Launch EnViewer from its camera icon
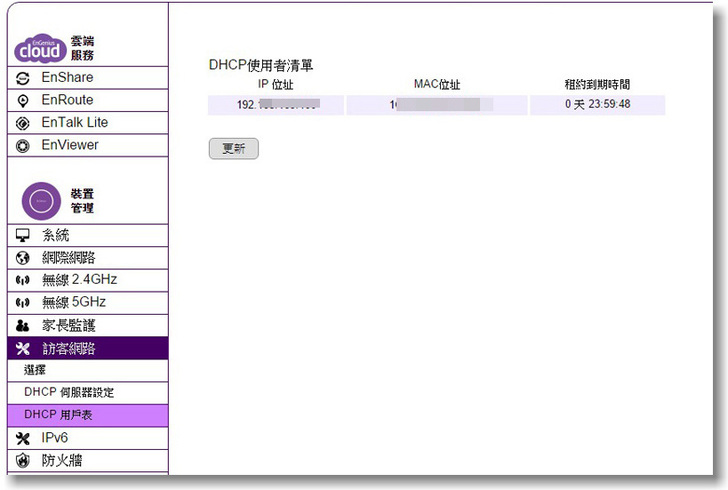Viewport: 728px width, 490px height. [24, 146]
